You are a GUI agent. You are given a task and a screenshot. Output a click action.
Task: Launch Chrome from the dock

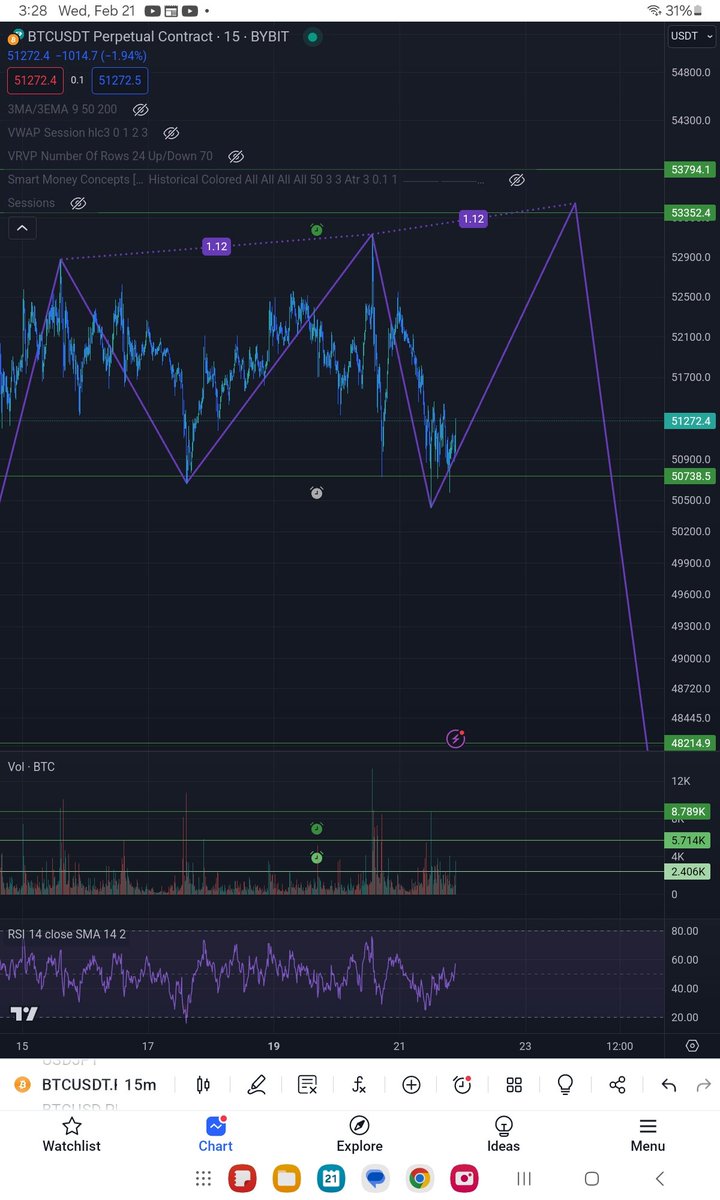(x=419, y=1178)
